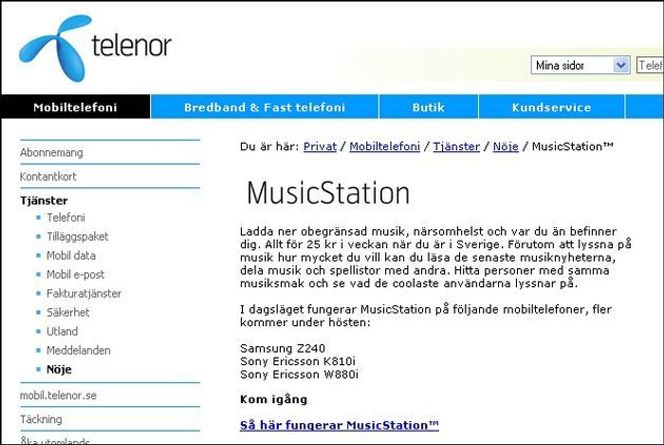This screenshot has width=664, height=445.
Task: Click the Kom igång heading
Action: pyautogui.click(x=274, y=399)
